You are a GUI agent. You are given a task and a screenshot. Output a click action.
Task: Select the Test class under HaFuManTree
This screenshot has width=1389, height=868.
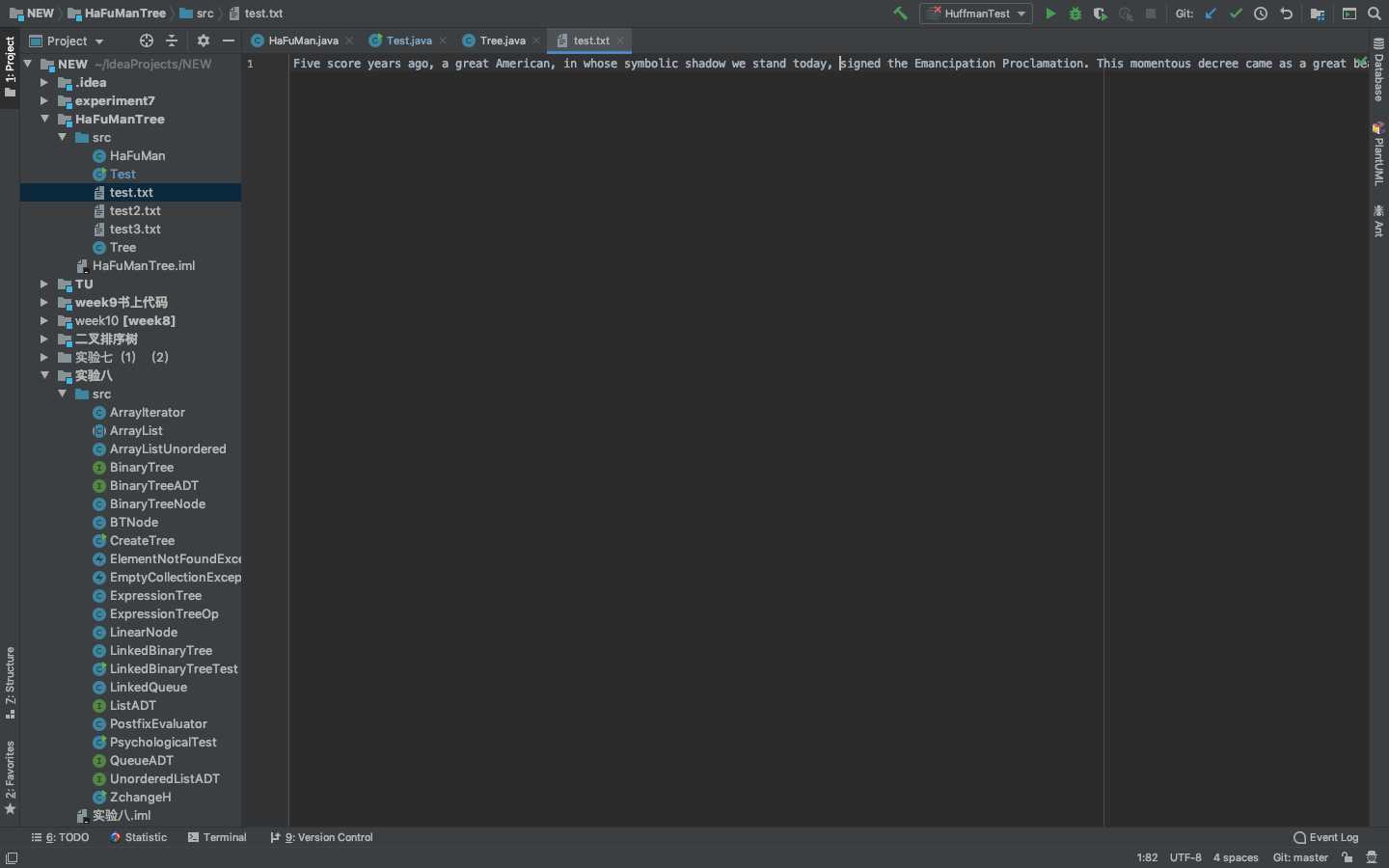tap(123, 175)
